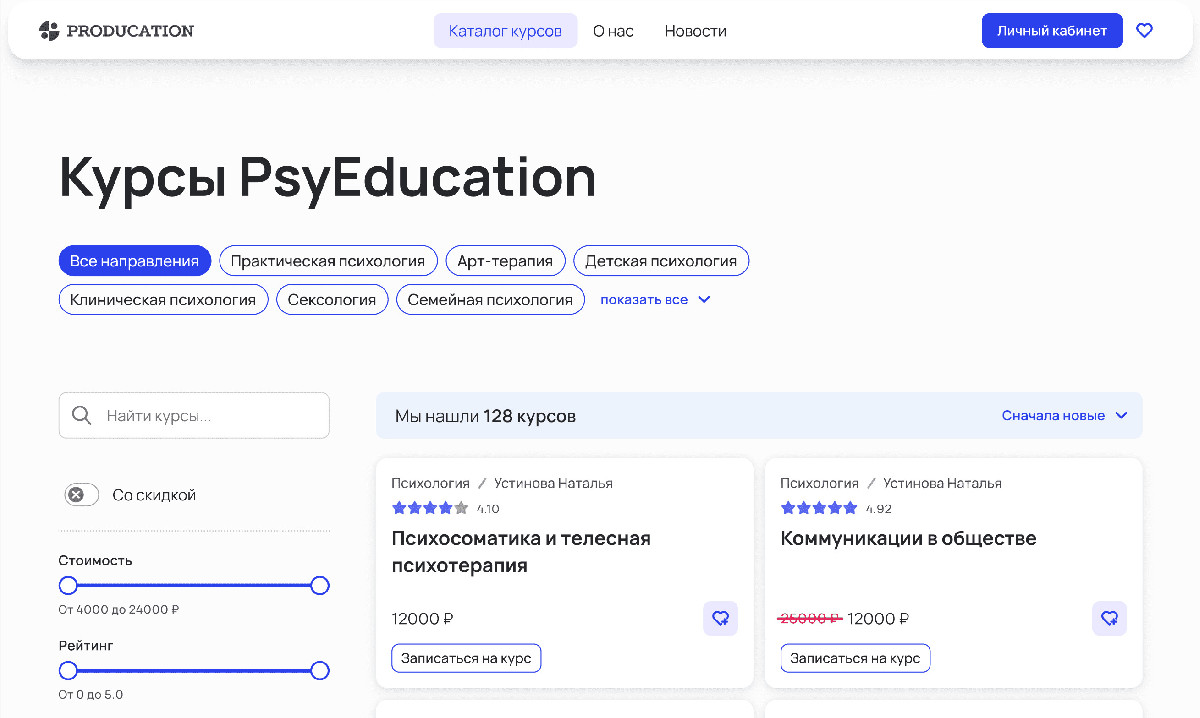
Task: Toggle the Со скидкой switch
Action: tap(82, 494)
